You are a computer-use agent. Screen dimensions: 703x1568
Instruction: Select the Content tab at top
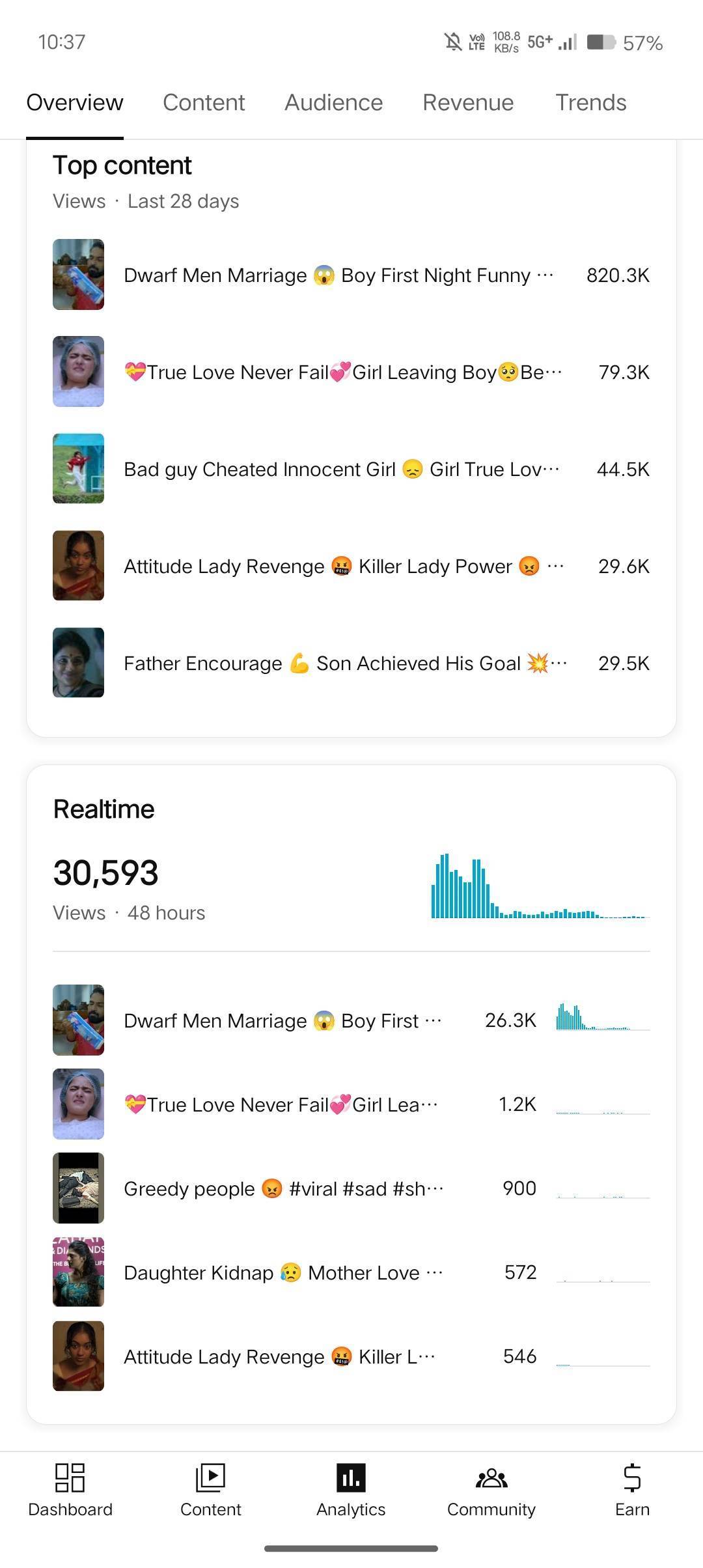204,102
